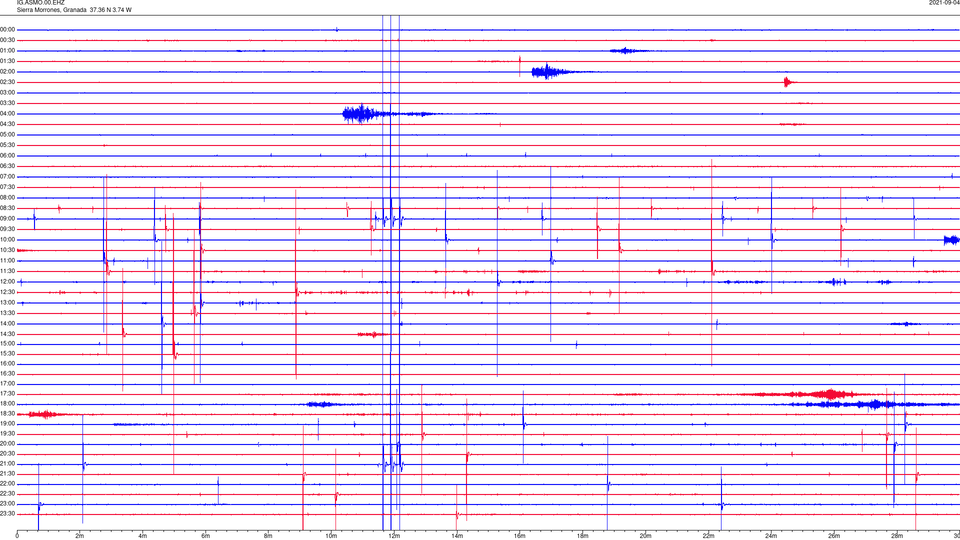Click the '18:00' time label

8,403
